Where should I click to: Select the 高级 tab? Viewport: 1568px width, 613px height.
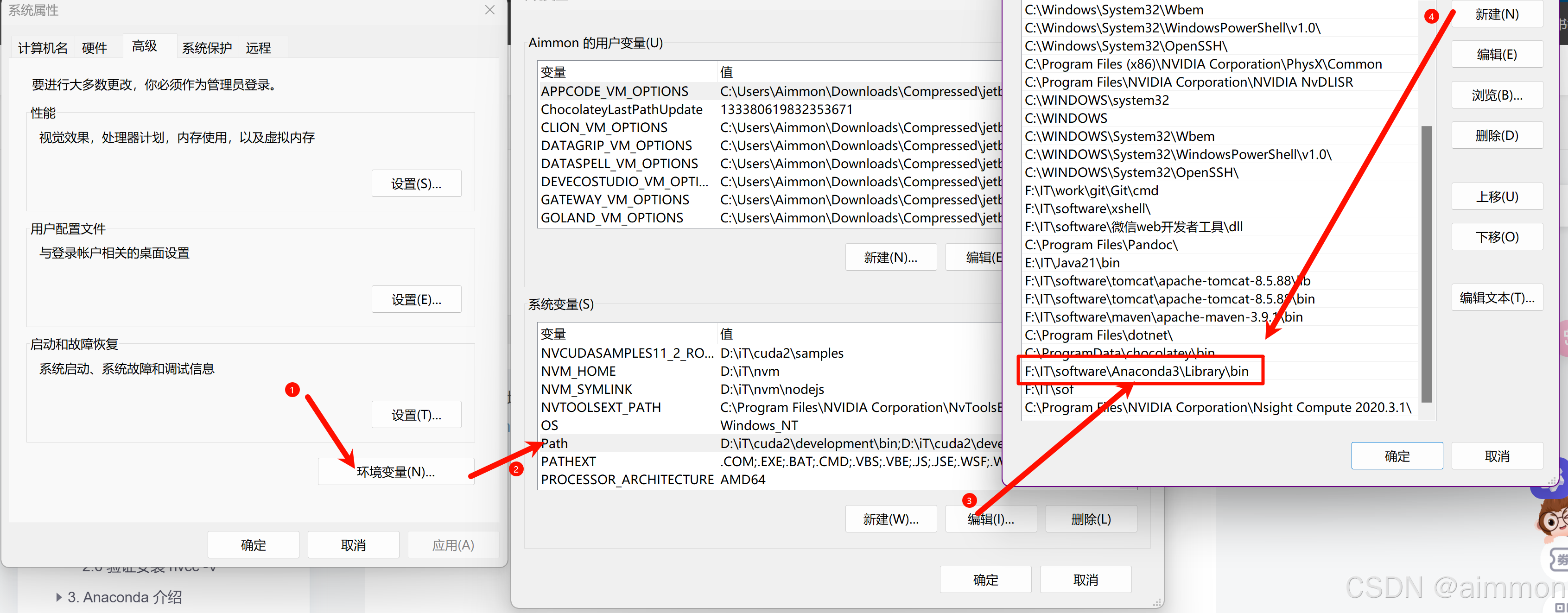145,46
